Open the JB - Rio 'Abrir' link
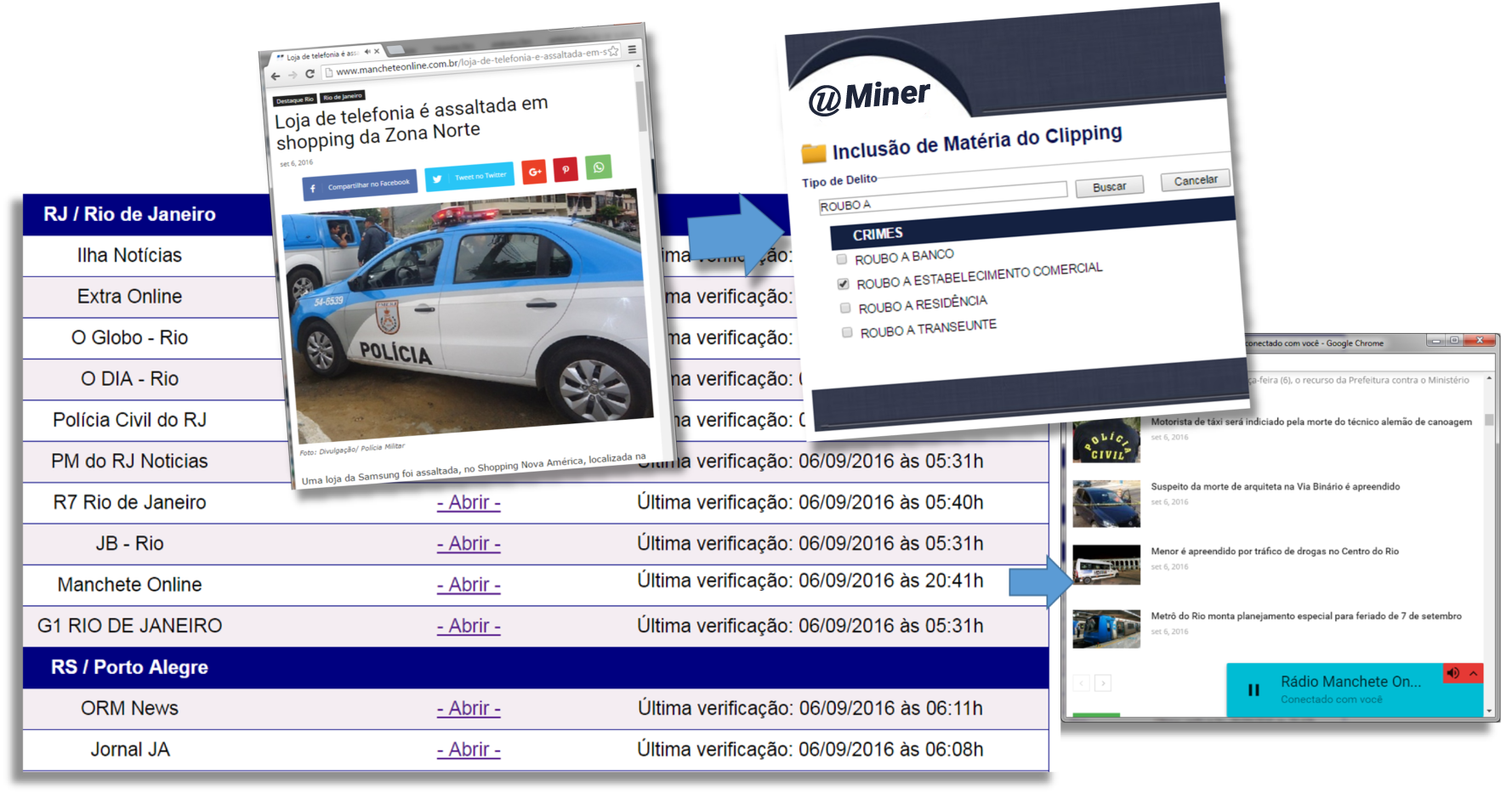 coord(469,543)
